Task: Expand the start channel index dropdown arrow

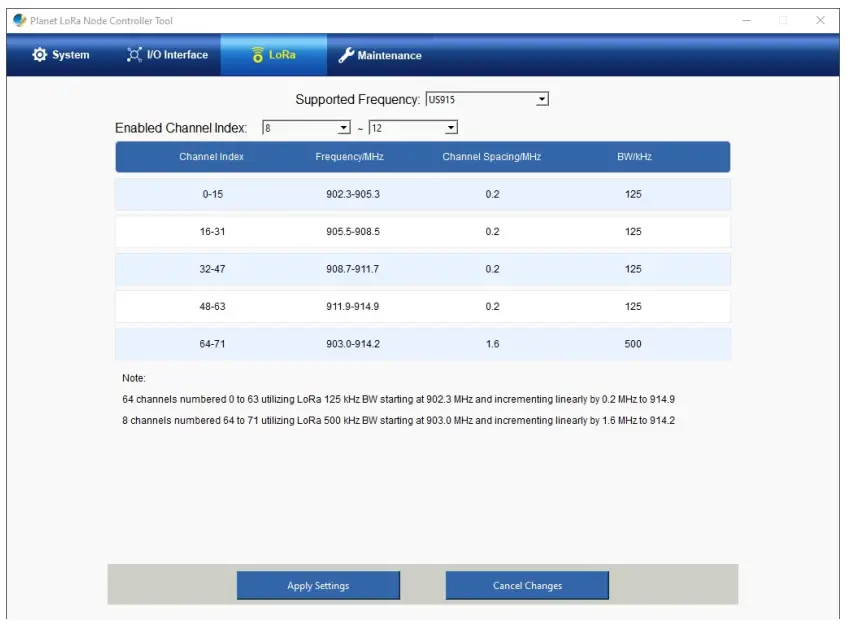Action: 343,128
